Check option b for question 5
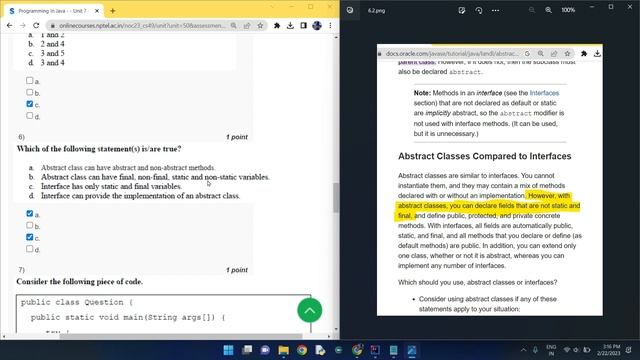Viewport: 640px width, 360px height. 30,92
